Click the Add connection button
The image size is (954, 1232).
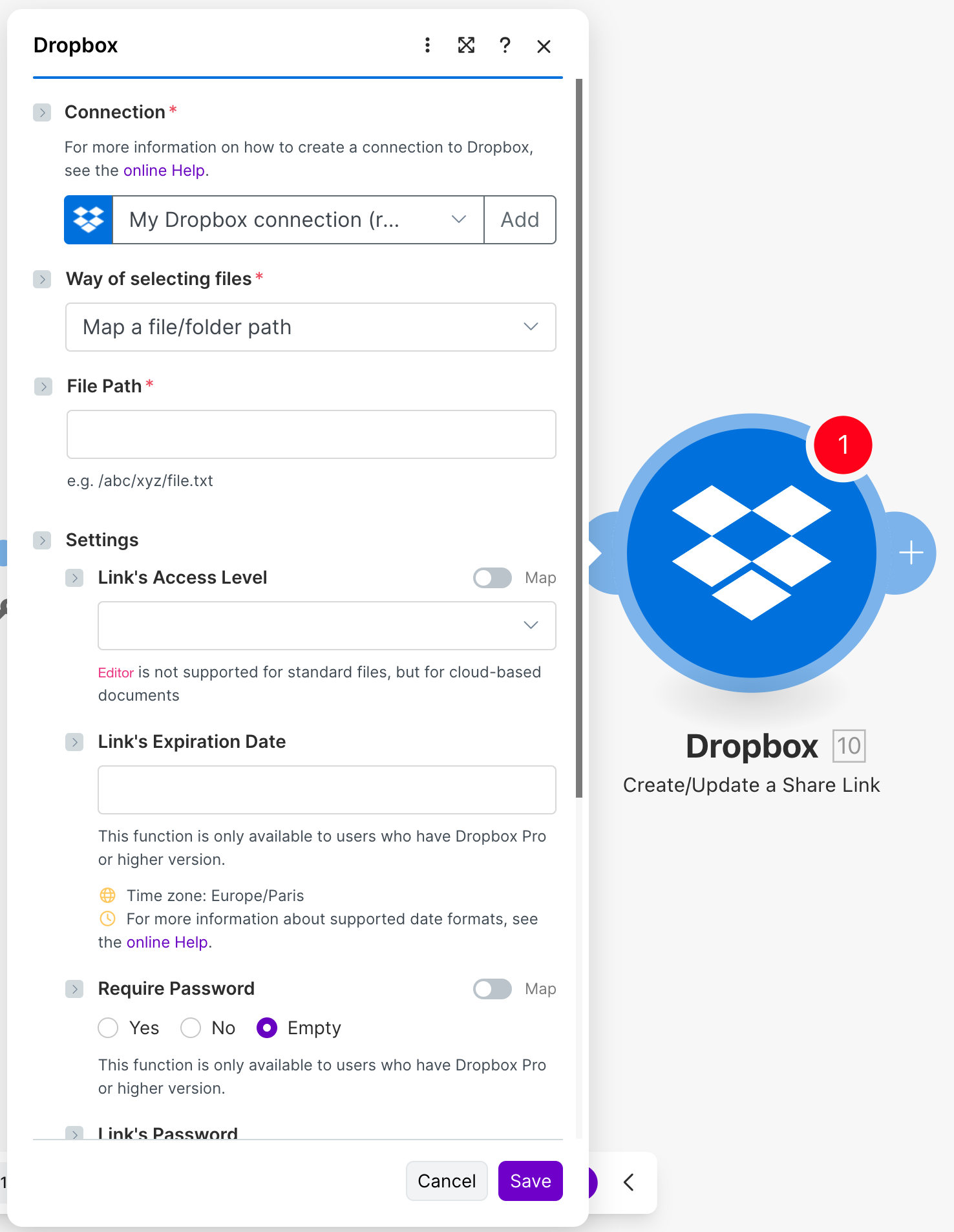click(520, 220)
